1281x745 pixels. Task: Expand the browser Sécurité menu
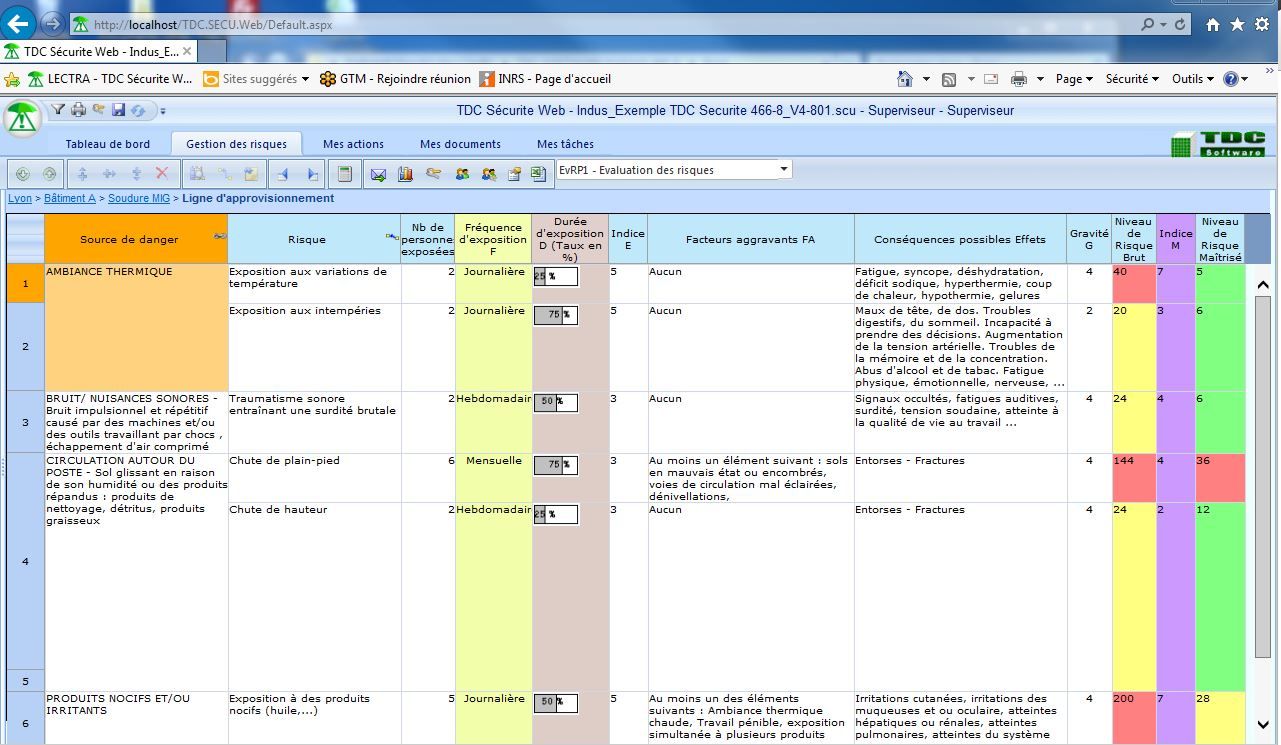pos(1132,79)
